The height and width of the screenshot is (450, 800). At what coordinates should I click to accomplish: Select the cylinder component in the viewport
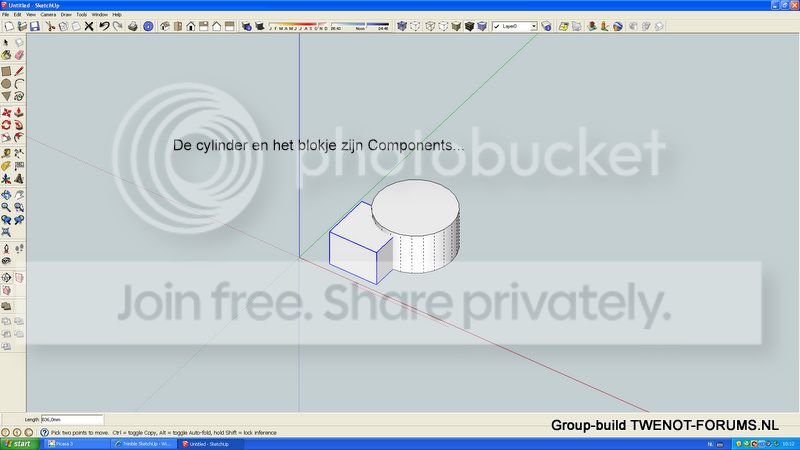click(416, 224)
